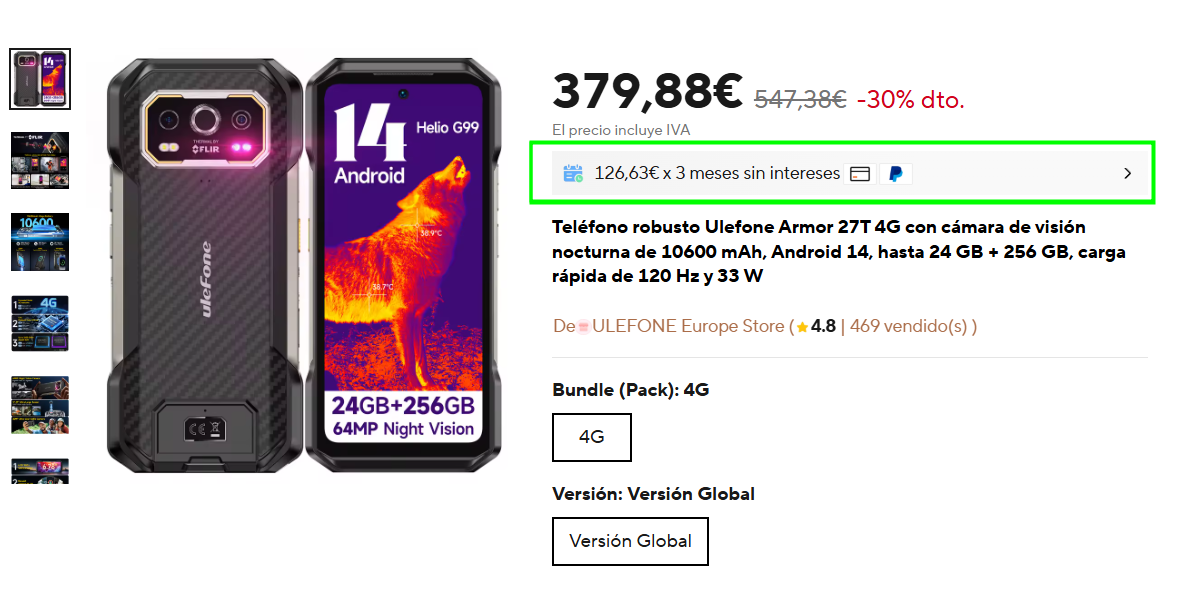Select the first product thumbnail

[40, 79]
